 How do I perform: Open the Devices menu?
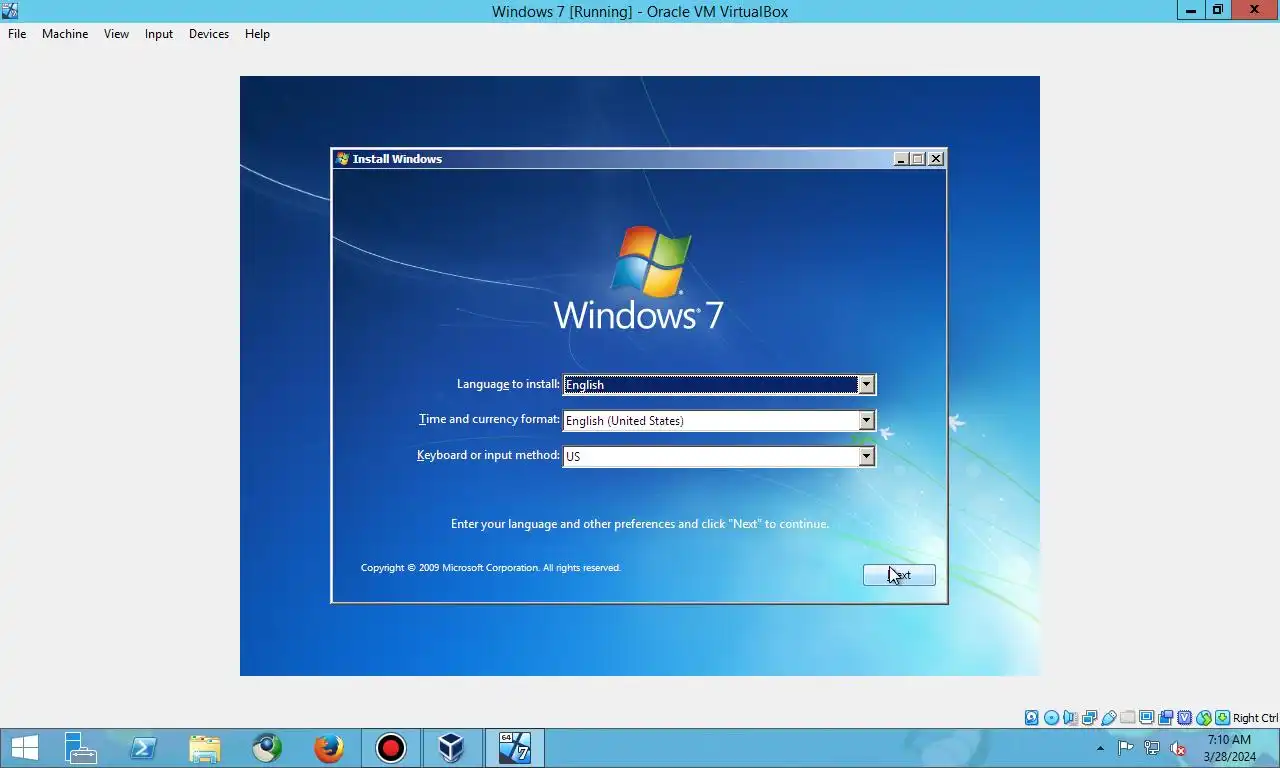pyautogui.click(x=208, y=33)
